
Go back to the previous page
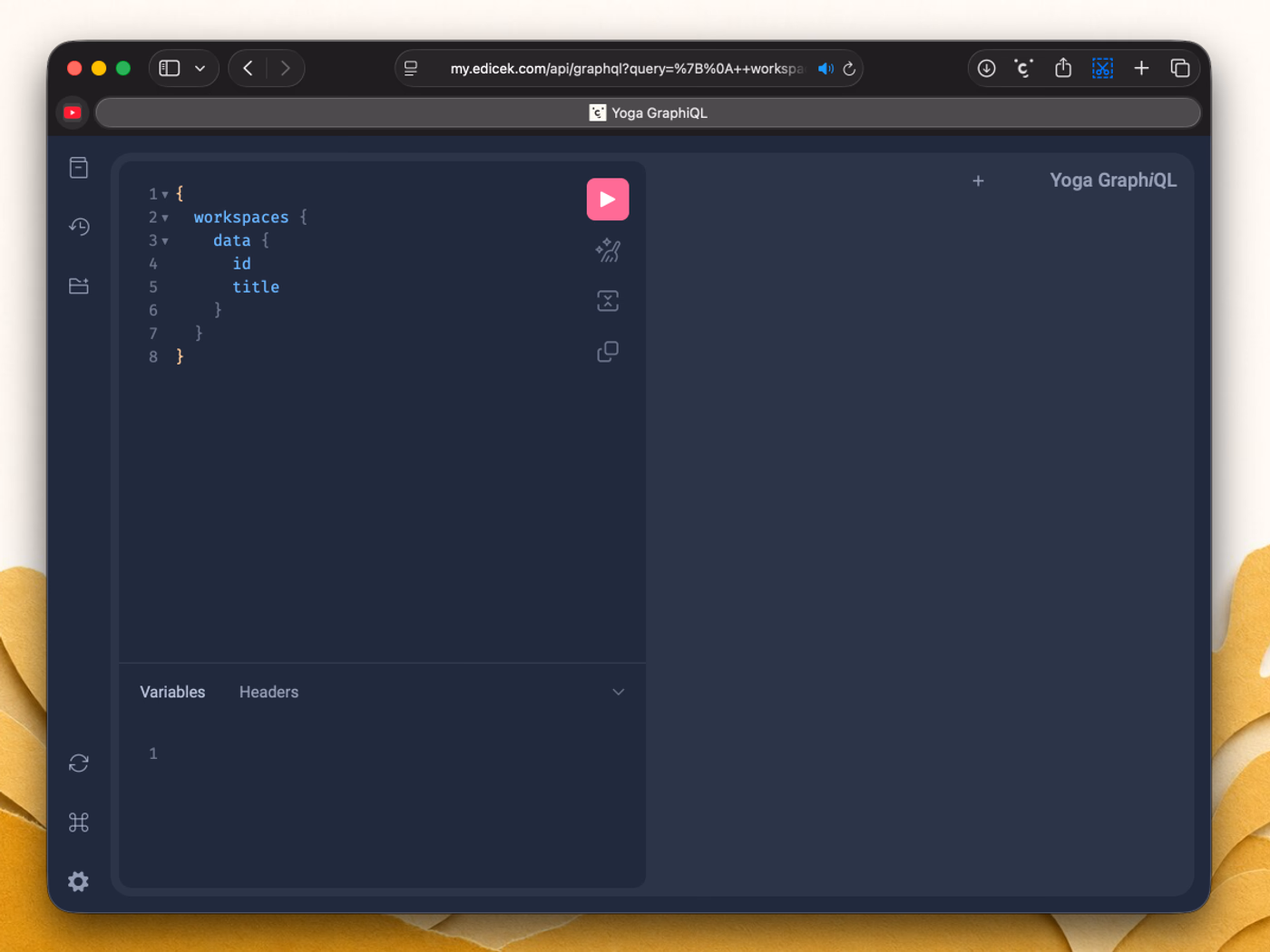[x=248, y=68]
